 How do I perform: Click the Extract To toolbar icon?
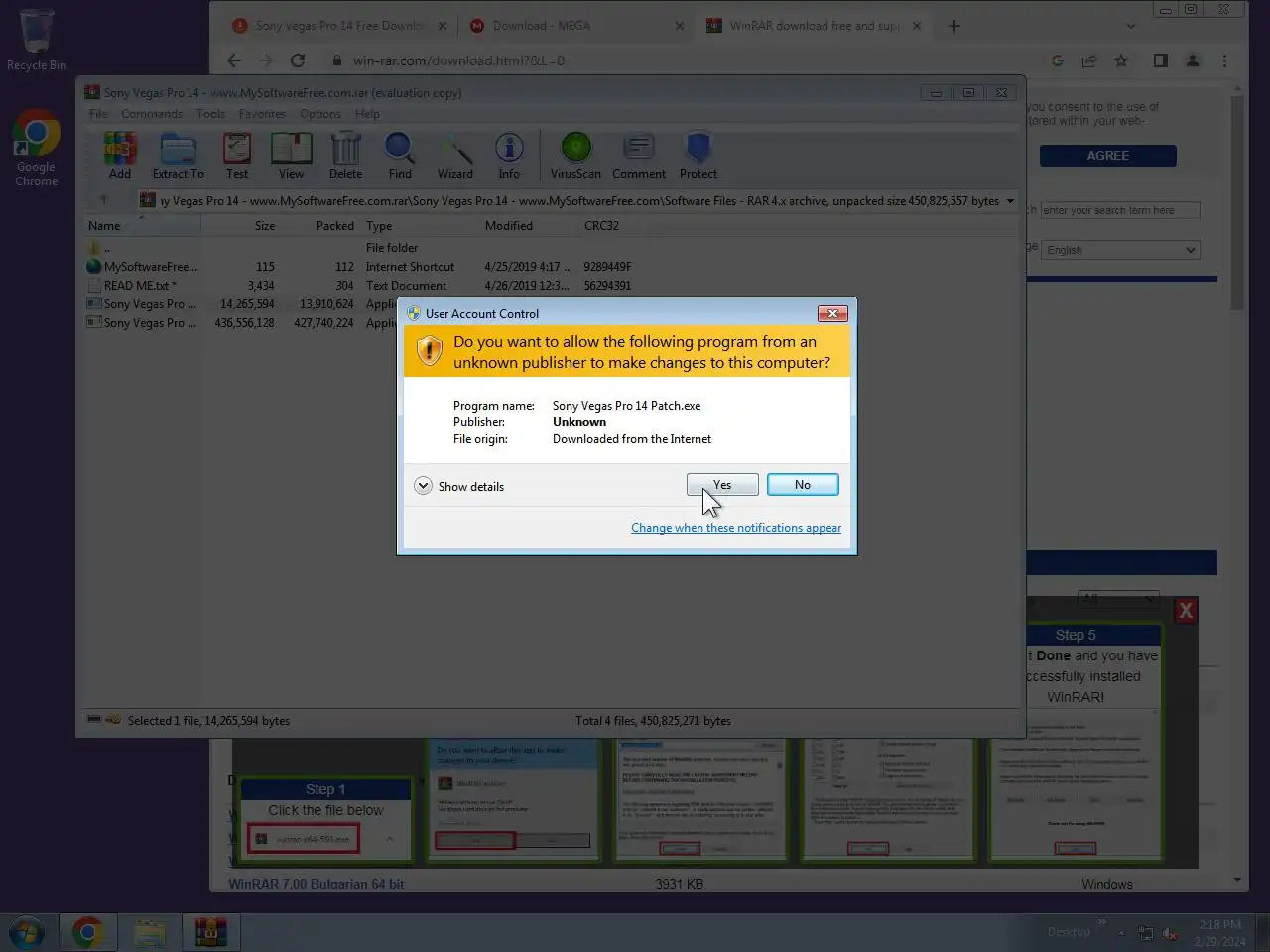point(179,156)
